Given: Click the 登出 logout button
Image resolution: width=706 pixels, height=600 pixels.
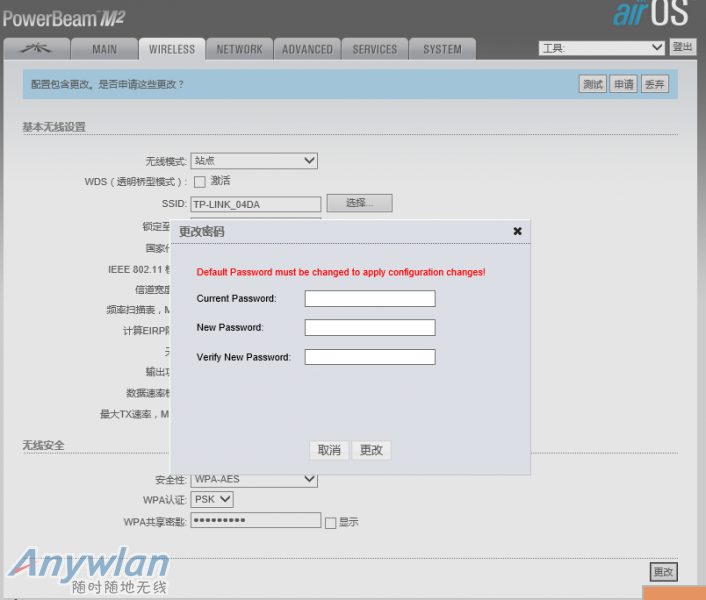Looking at the screenshot, I should [683, 47].
